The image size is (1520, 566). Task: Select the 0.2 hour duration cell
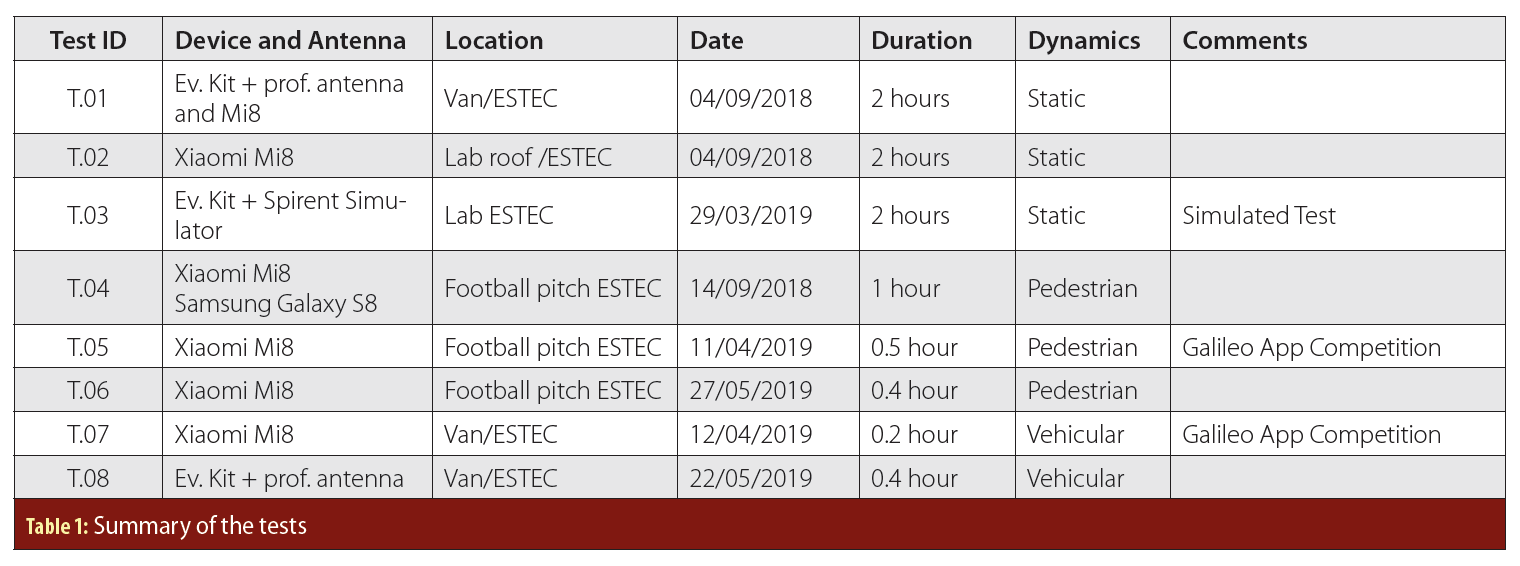[914, 434]
